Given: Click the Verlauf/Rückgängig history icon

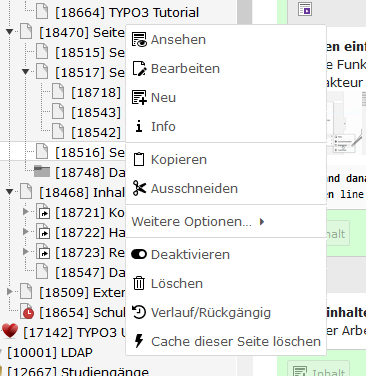Looking at the screenshot, I should [x=139, y=312].
